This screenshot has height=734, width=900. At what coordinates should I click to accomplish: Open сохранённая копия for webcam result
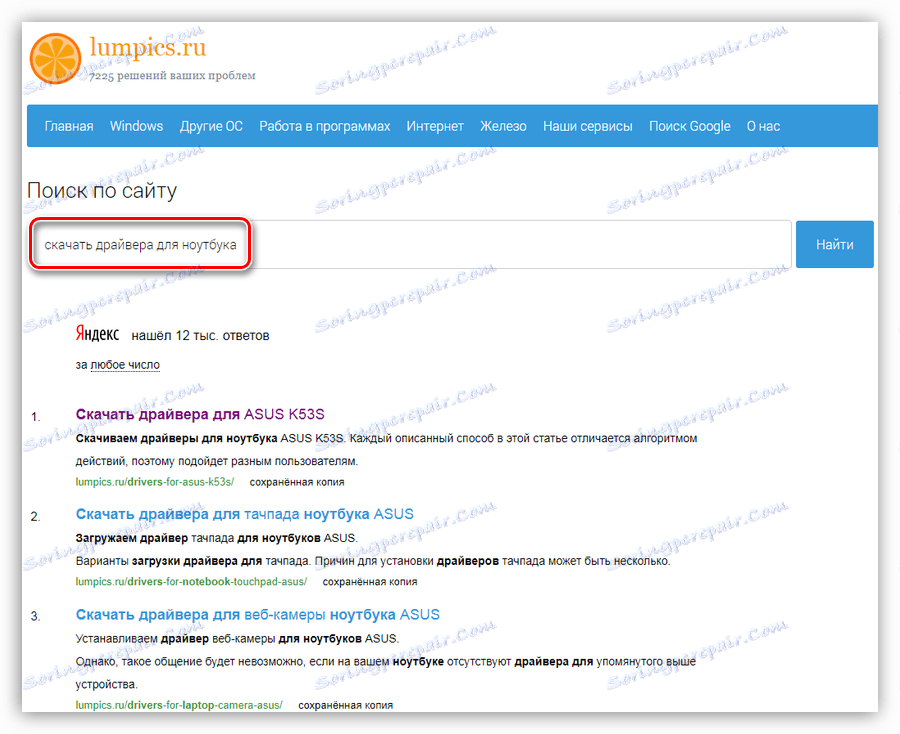click(346, 705)
